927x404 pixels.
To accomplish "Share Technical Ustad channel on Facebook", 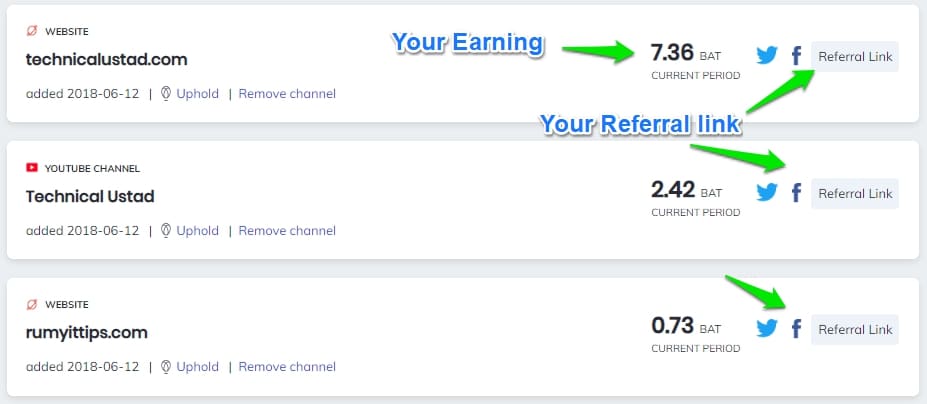I will click(x=796, y=193).
